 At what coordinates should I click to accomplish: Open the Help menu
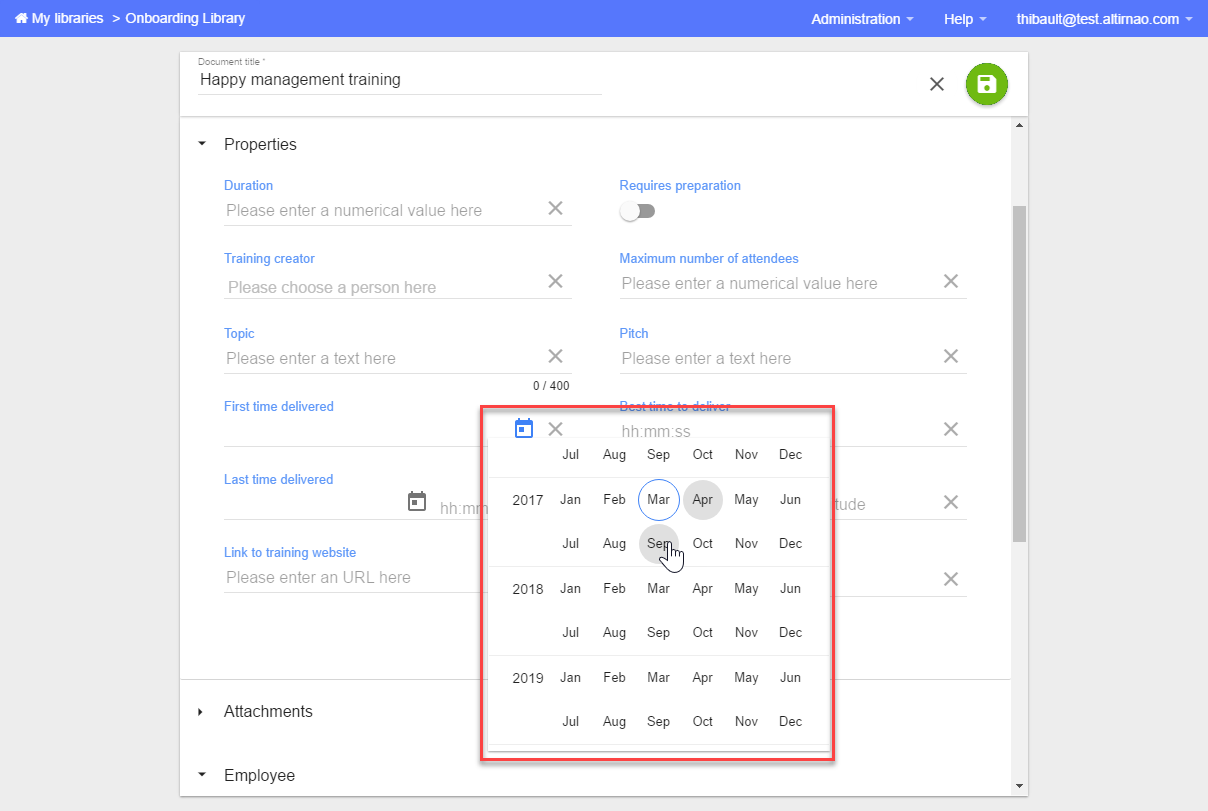coord(965,19)
